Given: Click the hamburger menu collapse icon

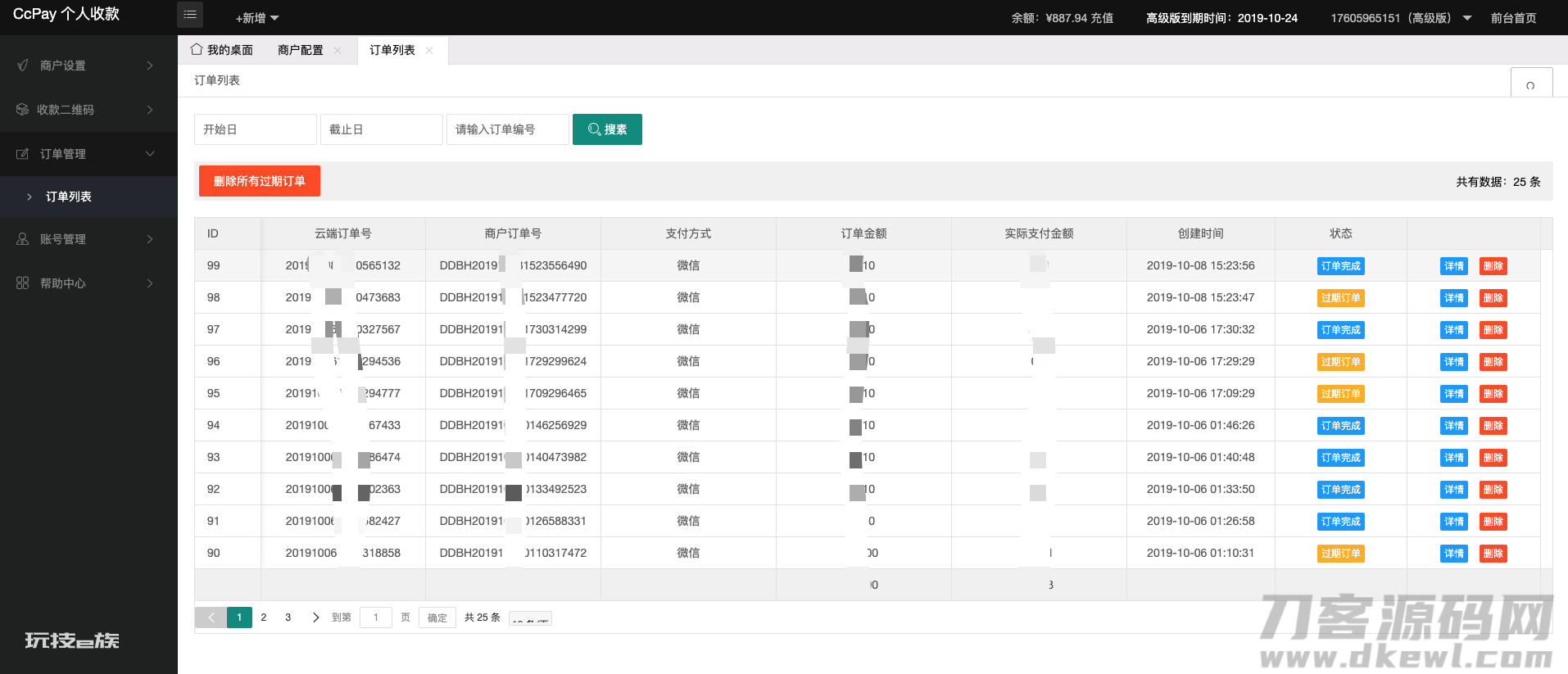Looking at the screenshot, I should [x=190, y=15].
